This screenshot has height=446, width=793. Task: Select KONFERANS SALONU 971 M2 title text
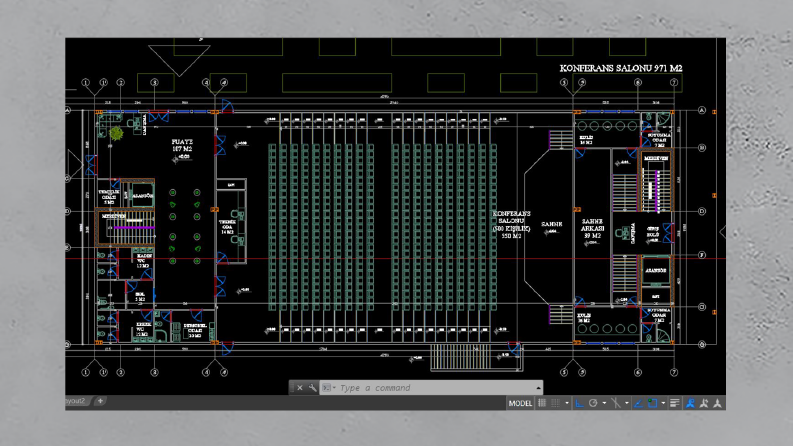[621, 68]
